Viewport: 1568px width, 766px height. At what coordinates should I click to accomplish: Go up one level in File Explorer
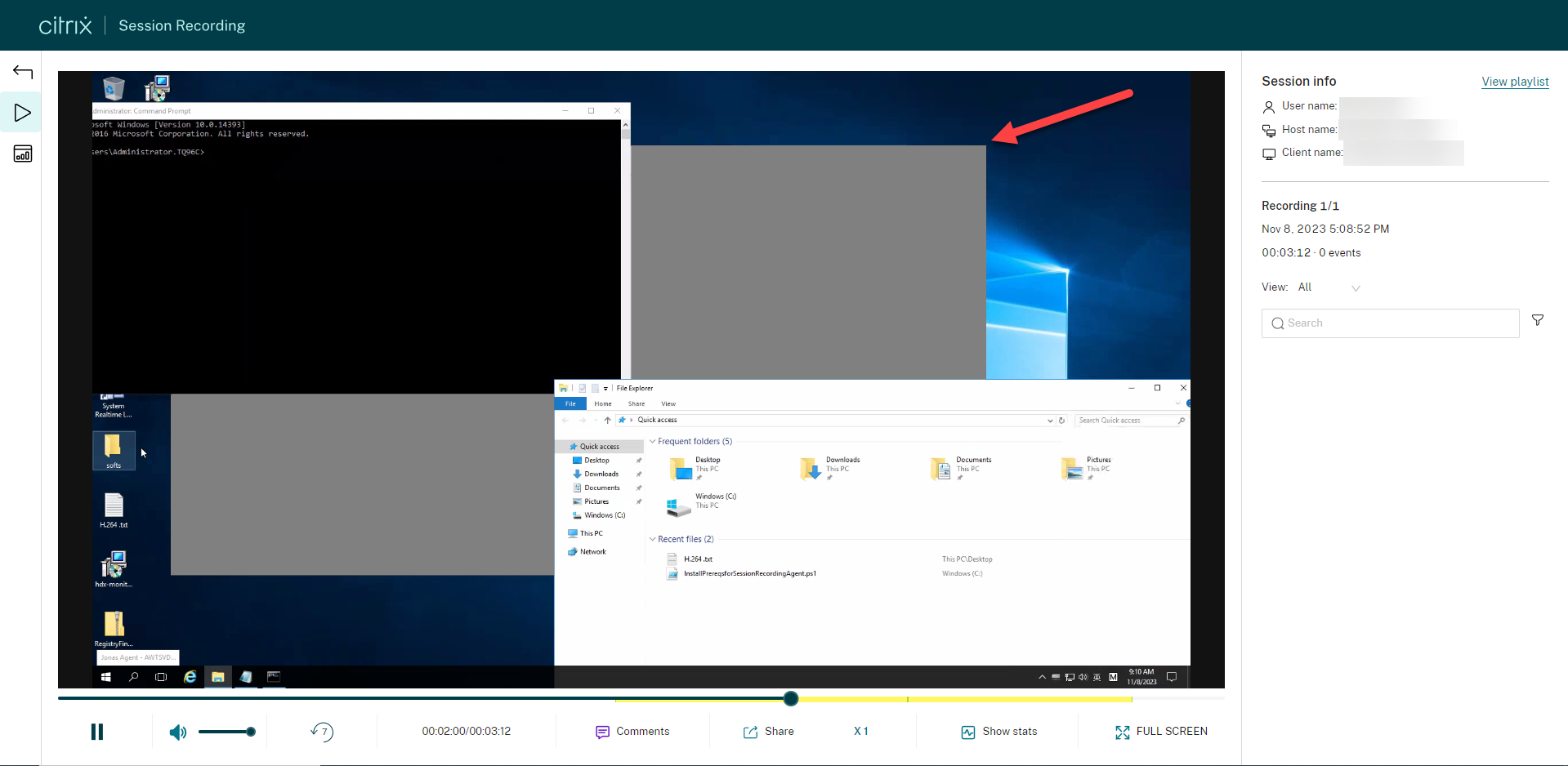click(x=607, y=421)
